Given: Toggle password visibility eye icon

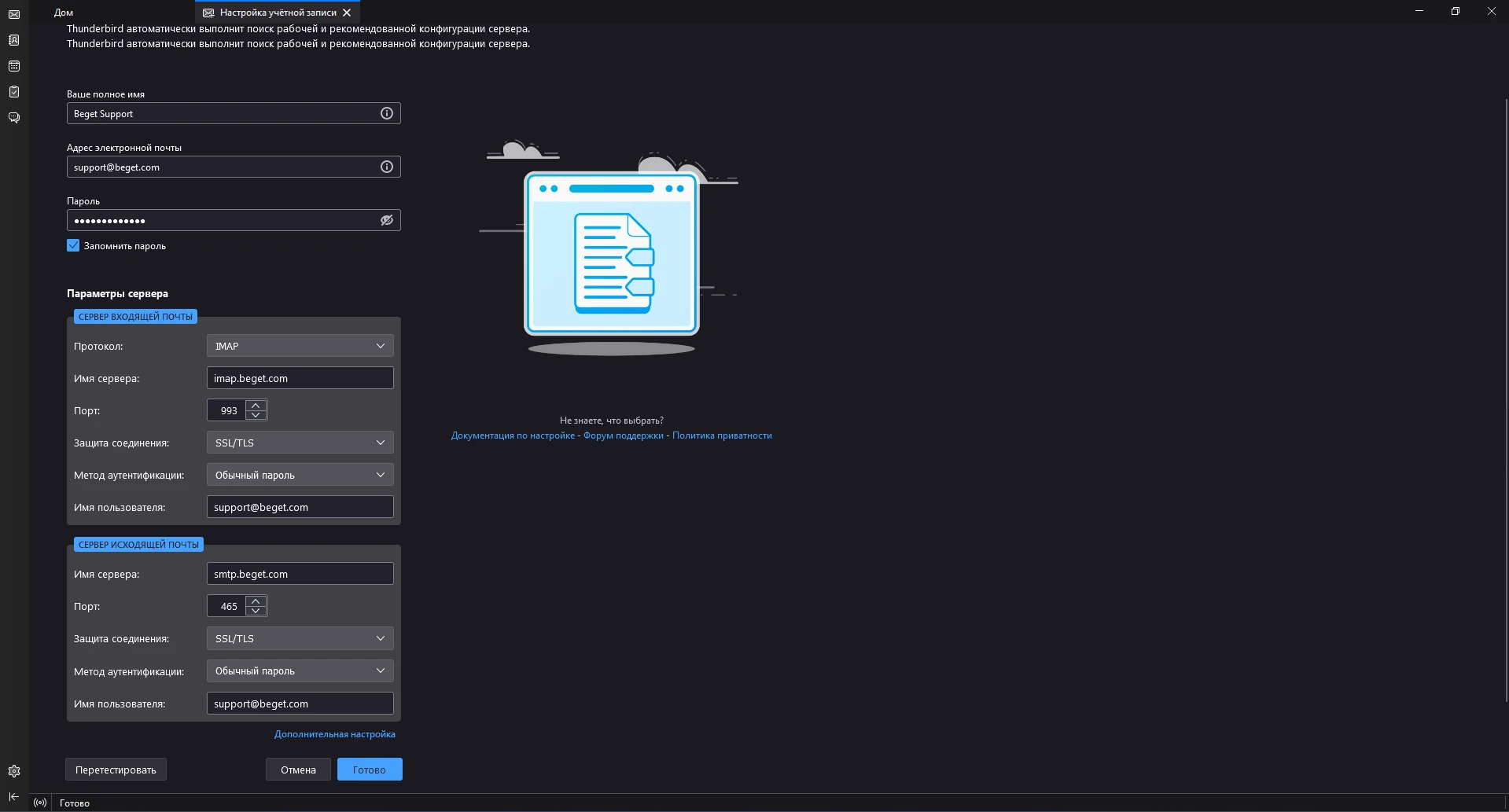Looking at the screenshot, I should click(387, 220).
